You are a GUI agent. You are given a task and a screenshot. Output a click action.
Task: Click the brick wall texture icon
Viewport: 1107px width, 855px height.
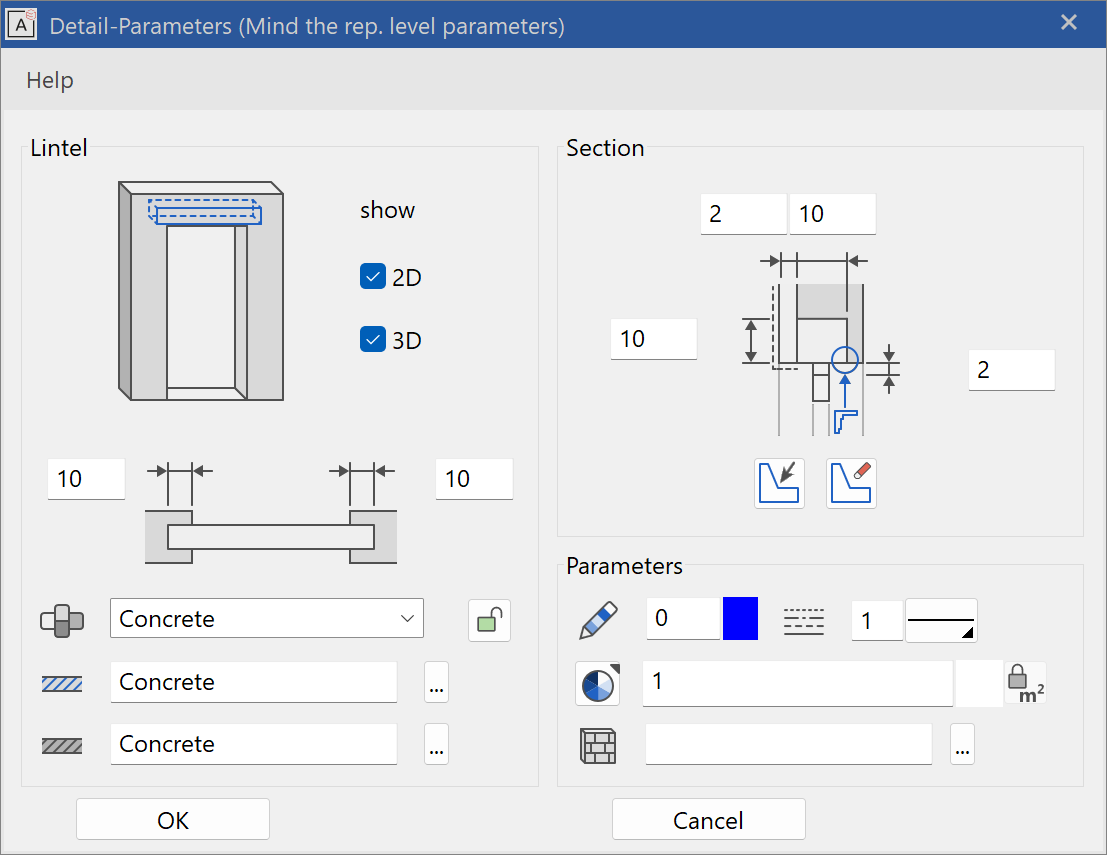coord(598,746)
